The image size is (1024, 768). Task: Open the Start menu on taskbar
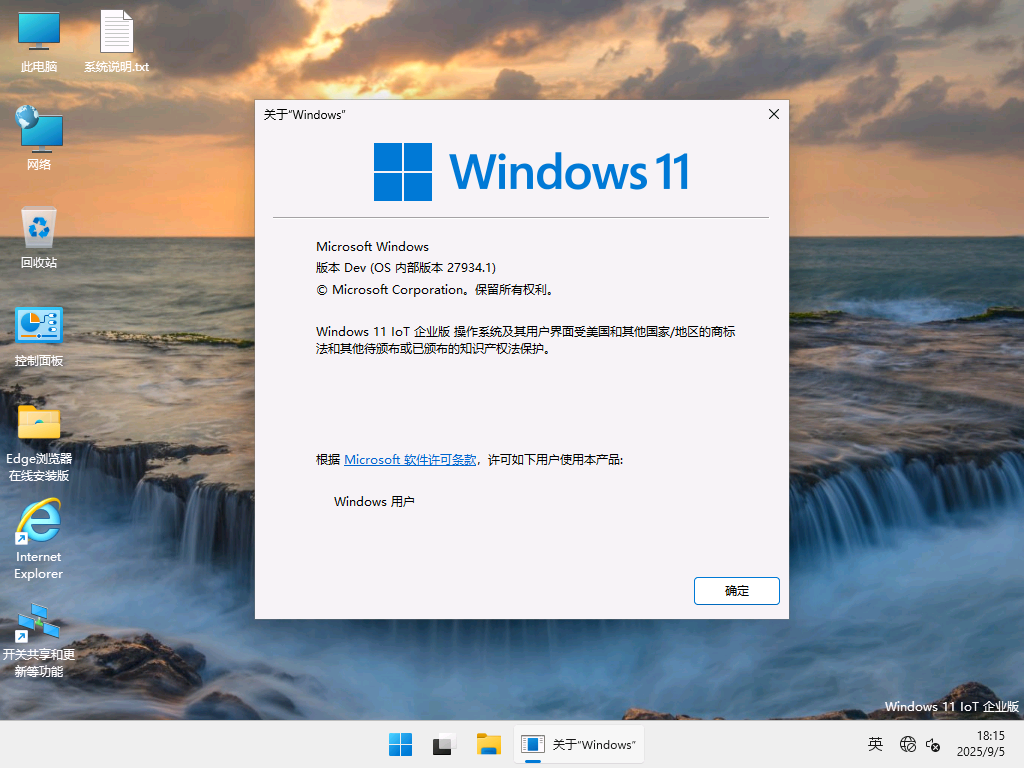(x=400, y=744)
